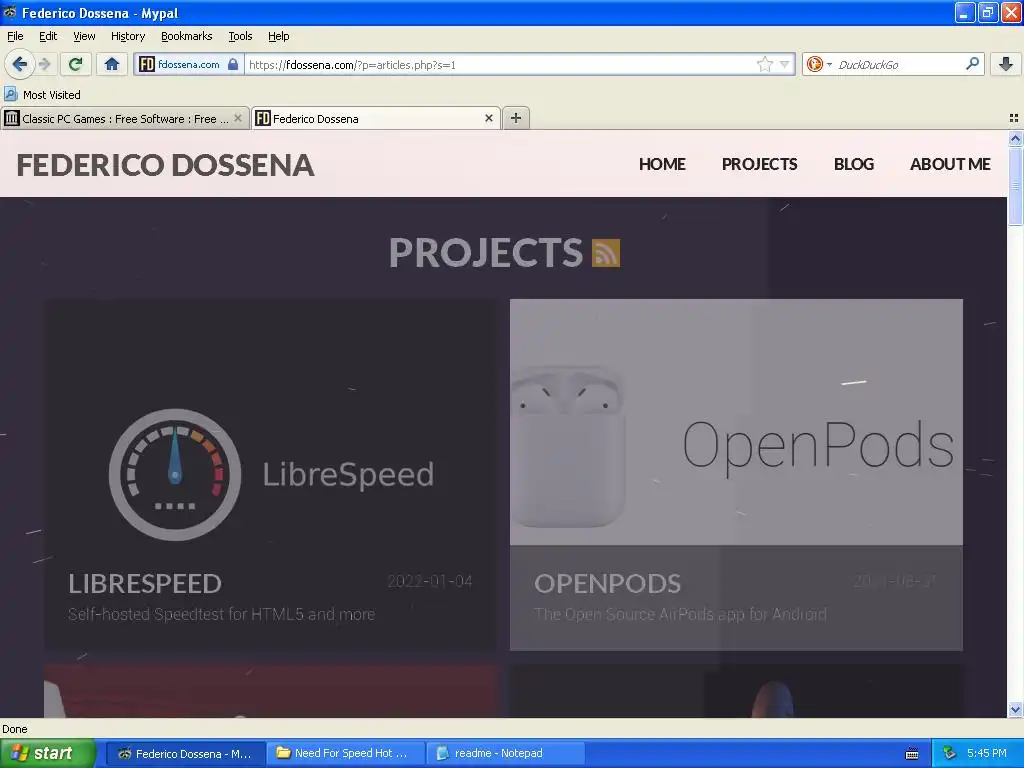Open the OpenPods project card image
The width and height of the screenshot is (1024, 768).
pos(736,422)
